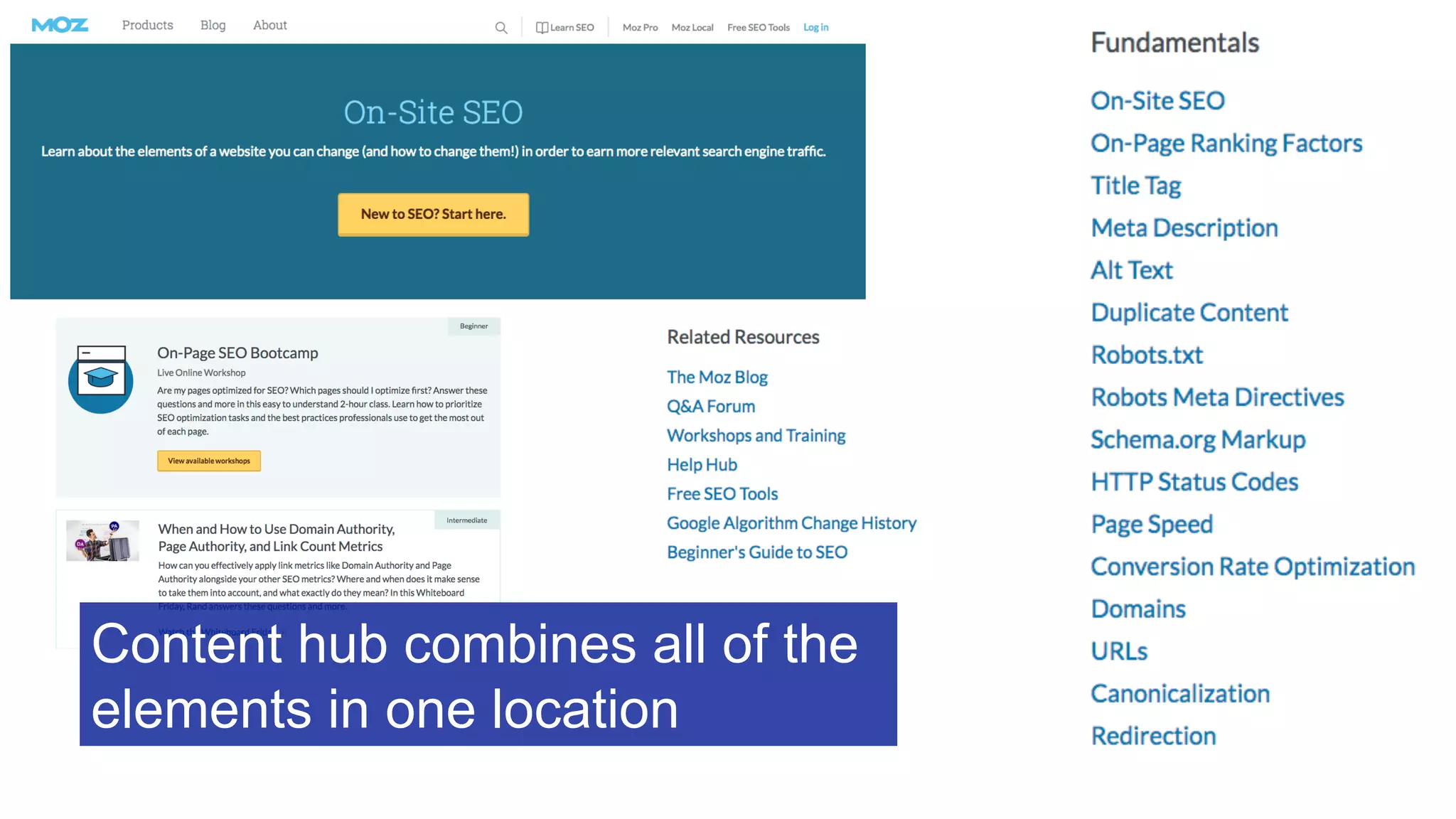
Task: Open the Robots.txt link
Action: tap(1147, 355)
